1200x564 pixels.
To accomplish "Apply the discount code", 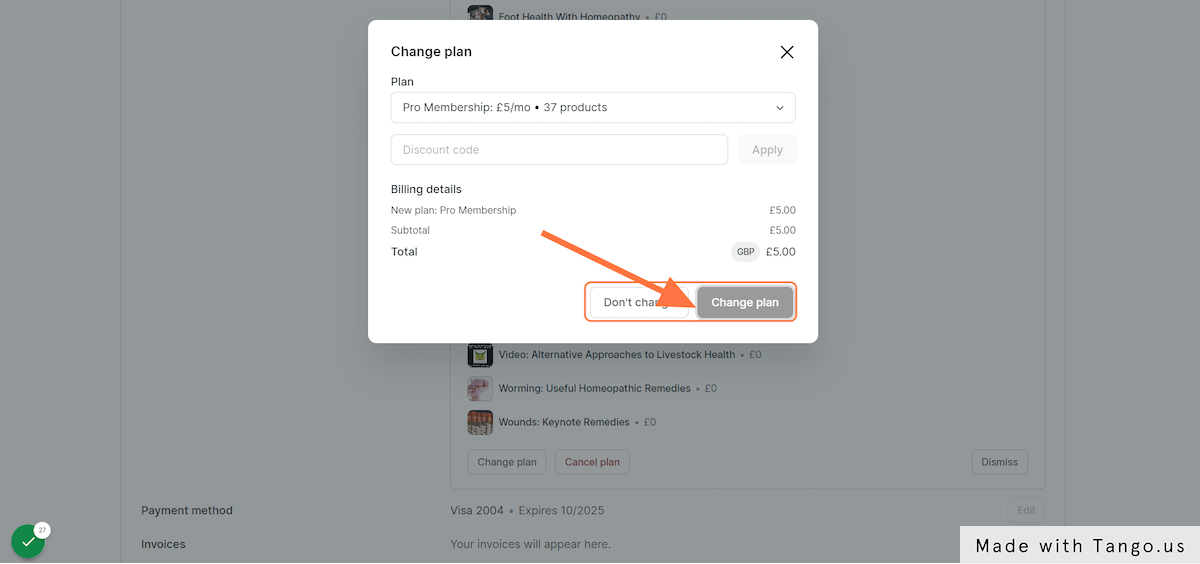I will [767, 150].
